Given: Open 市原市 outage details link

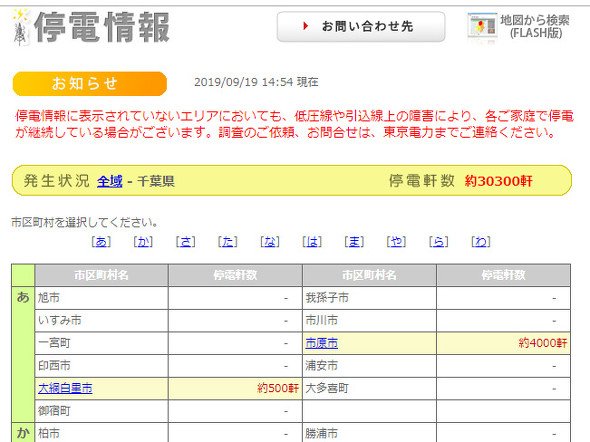Looking at the screenshot, I should click(x=321, y=343).
